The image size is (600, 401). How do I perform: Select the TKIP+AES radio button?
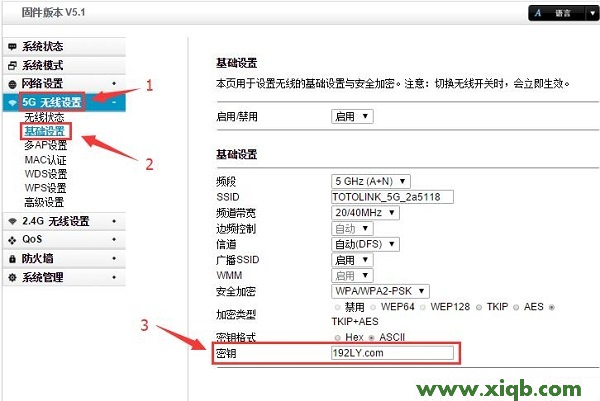(551, 307)
